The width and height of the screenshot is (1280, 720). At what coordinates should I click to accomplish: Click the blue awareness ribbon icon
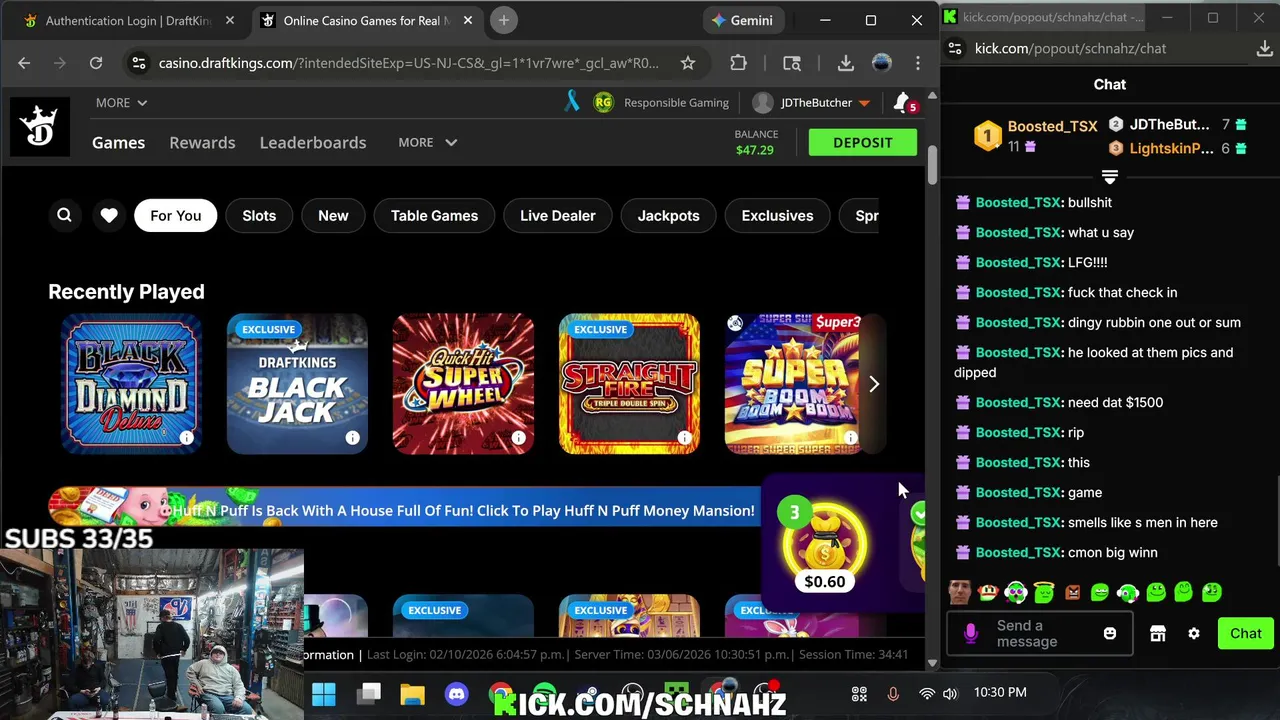[572, 102]
